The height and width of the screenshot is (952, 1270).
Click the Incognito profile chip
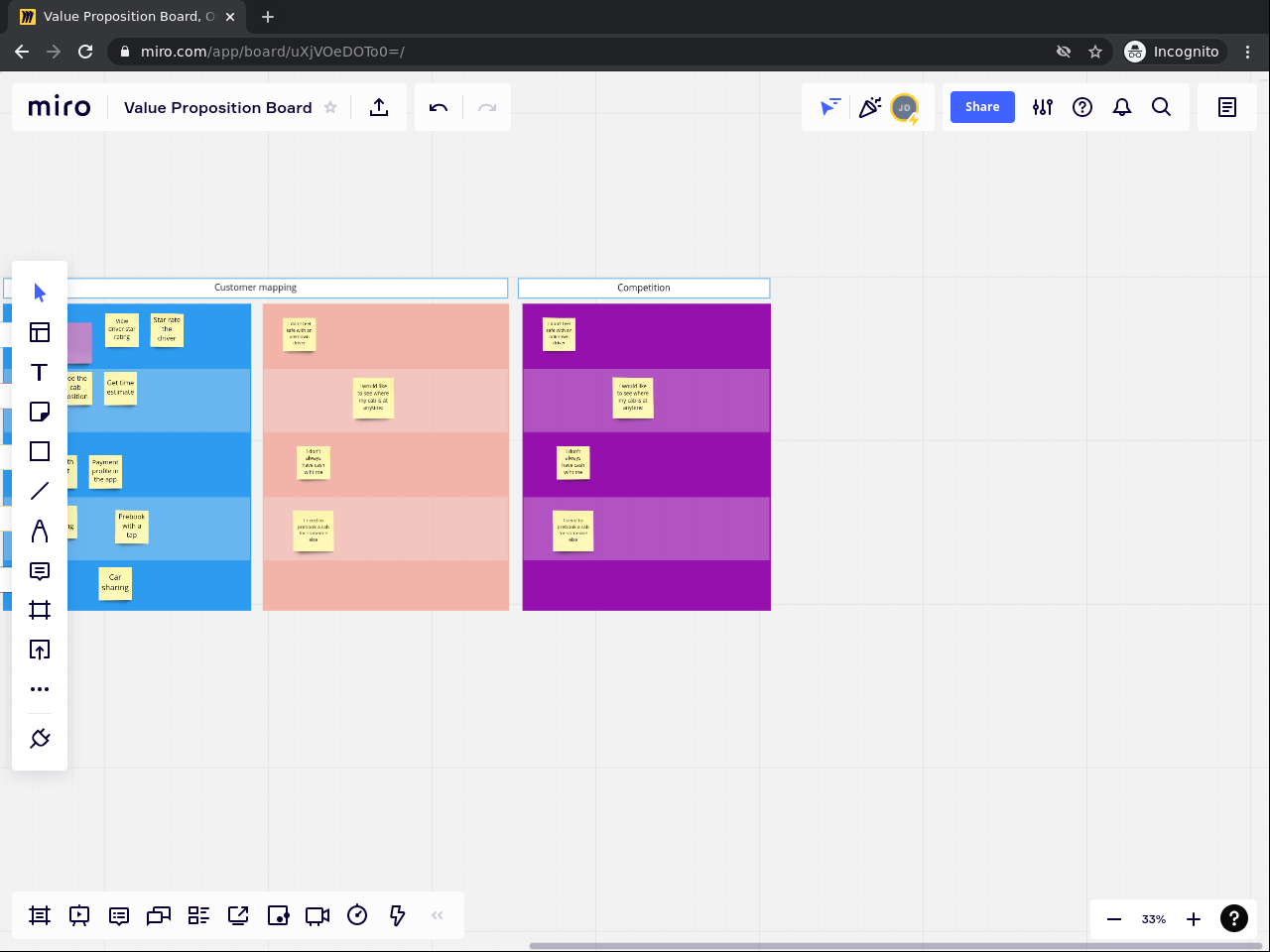(1173, 52)
